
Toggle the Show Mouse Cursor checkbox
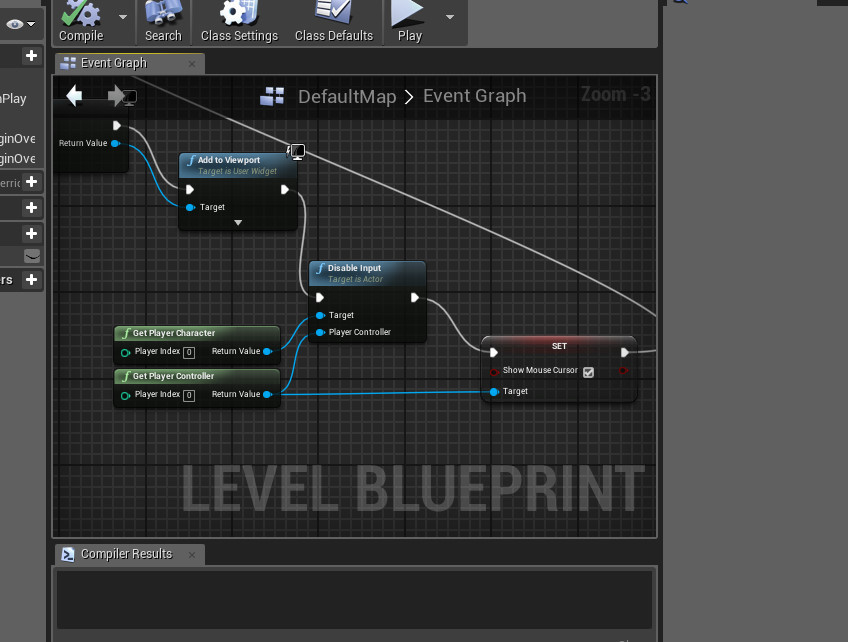588,372
